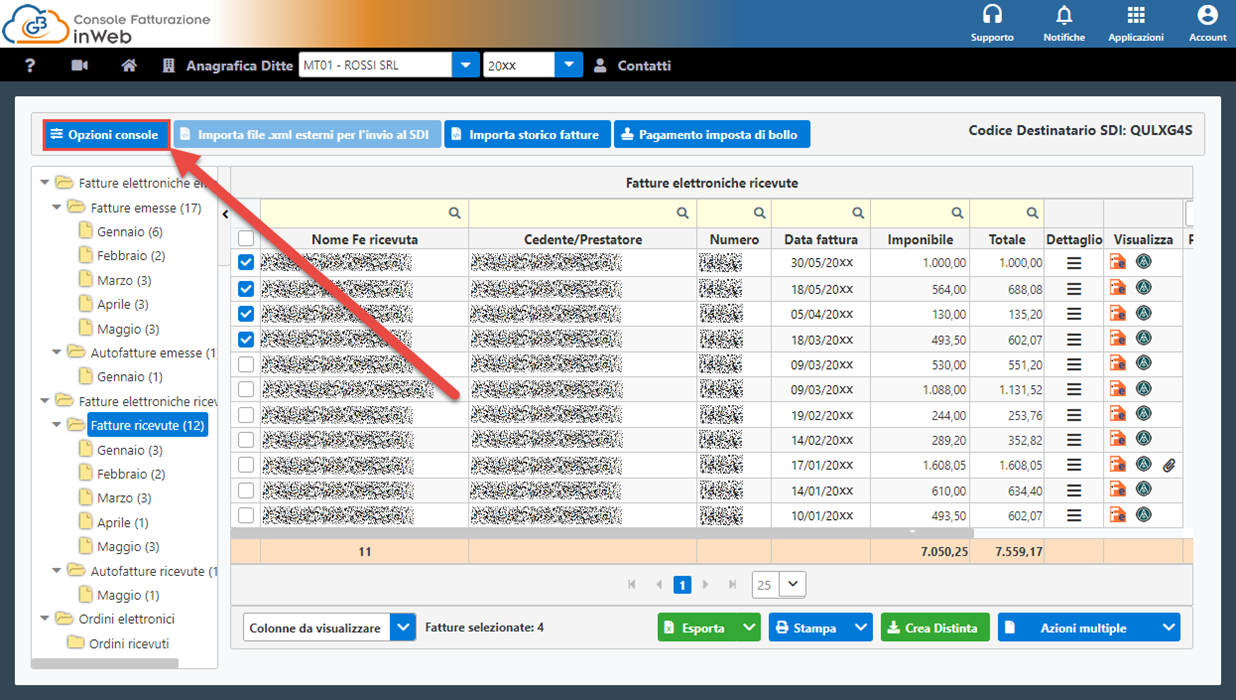Click green round icon for the 05/04 invoice
Screen dimensions: 1236x700
[1144, 313]
